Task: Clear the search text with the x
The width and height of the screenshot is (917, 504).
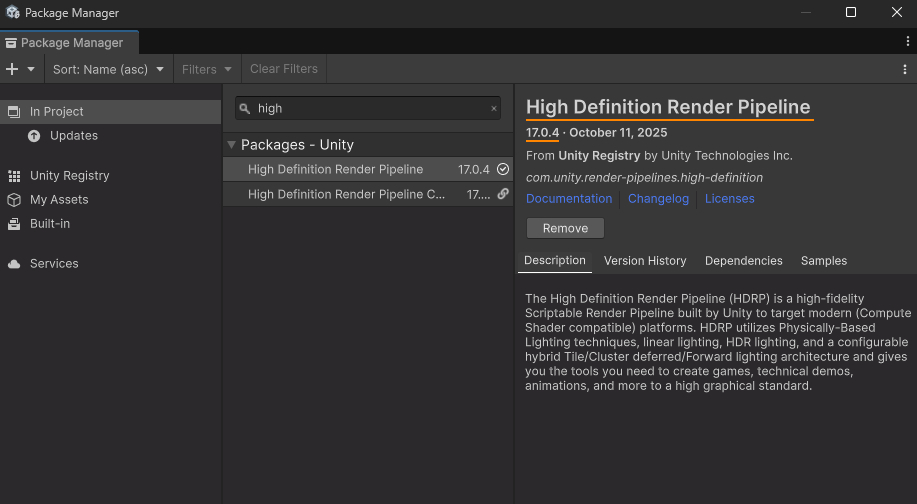Action: (494, 108)
